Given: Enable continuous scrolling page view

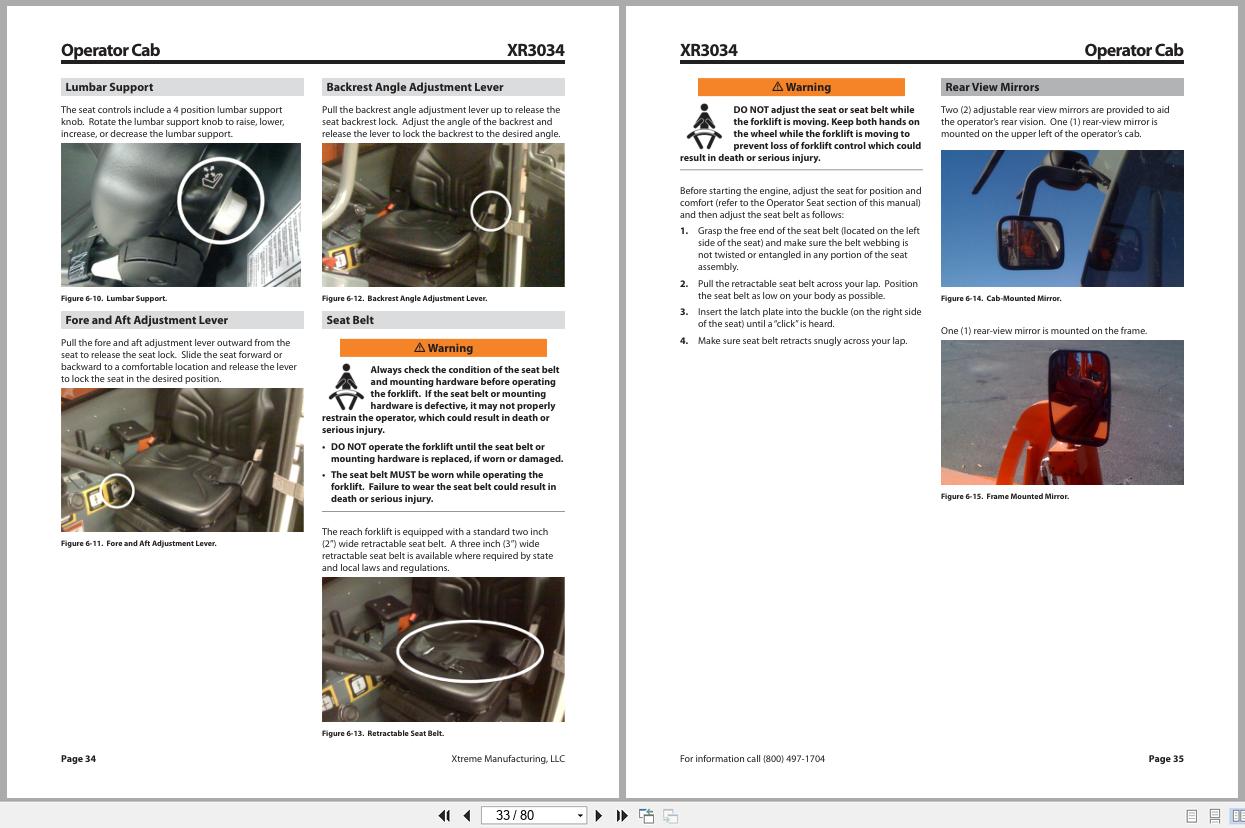Looking at the screenshot, I should point(1215,815).
